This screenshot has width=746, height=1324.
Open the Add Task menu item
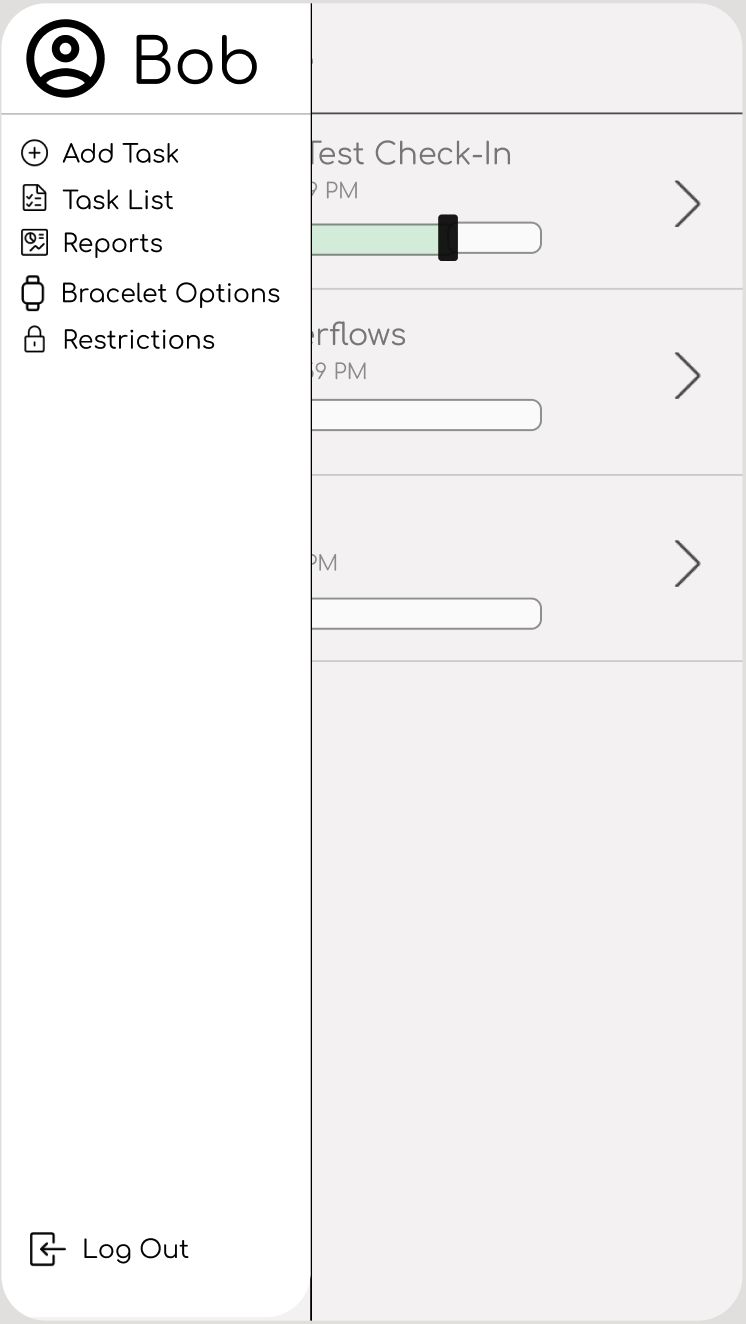120,153
